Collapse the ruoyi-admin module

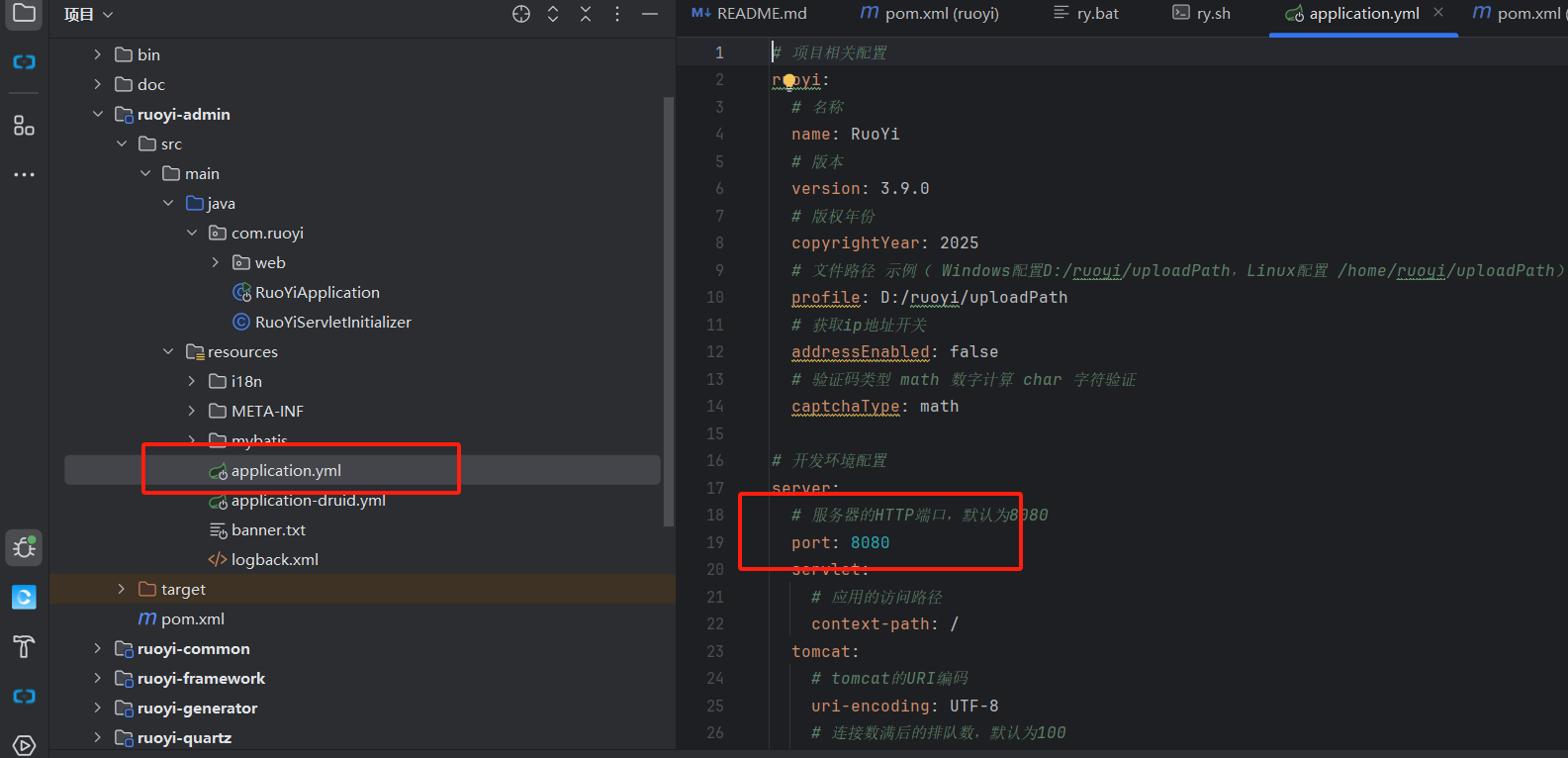[97, 114]
